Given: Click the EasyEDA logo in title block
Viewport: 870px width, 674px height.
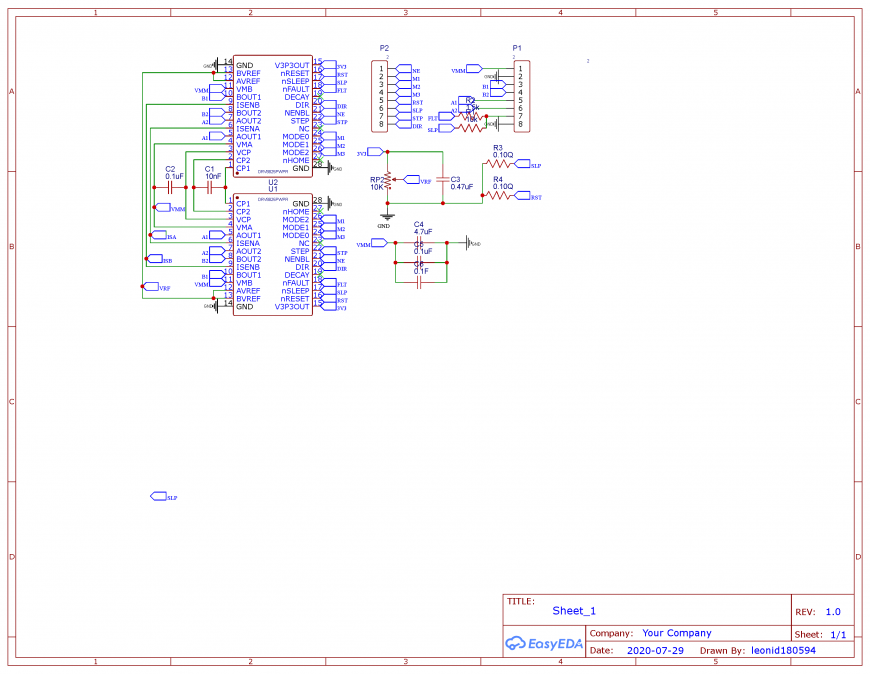Looking at the screenshot, I should tap(544, 643).
